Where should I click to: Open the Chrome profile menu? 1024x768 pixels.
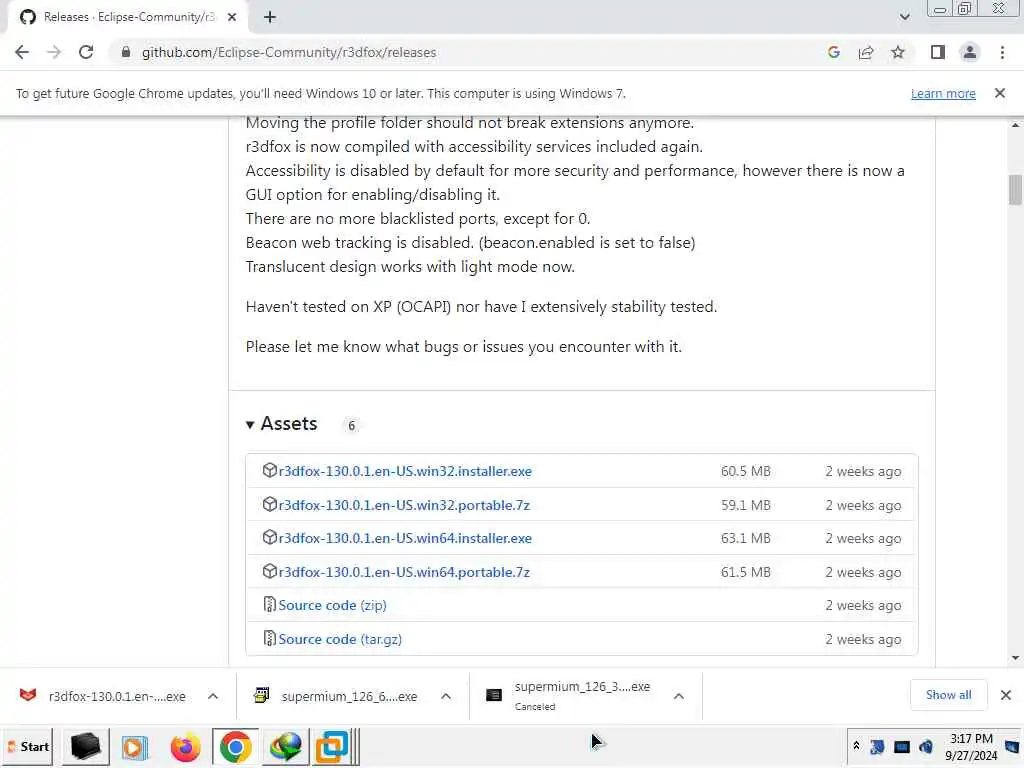point(970,52)
